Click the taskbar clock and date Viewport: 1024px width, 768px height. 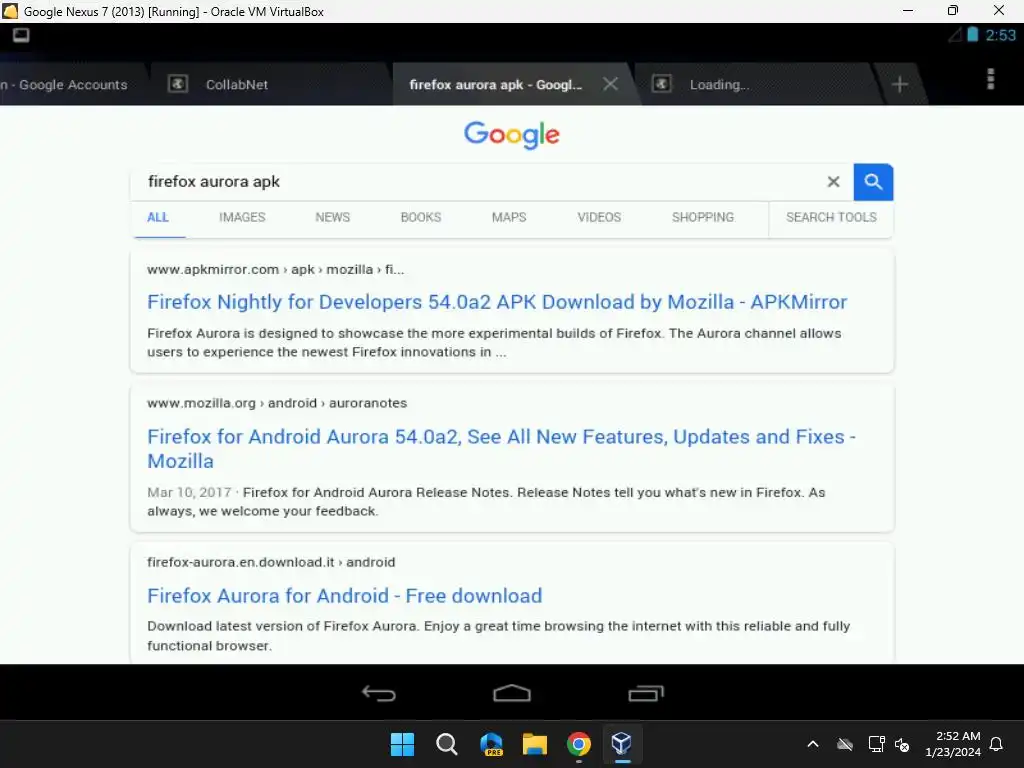point(953,744)
